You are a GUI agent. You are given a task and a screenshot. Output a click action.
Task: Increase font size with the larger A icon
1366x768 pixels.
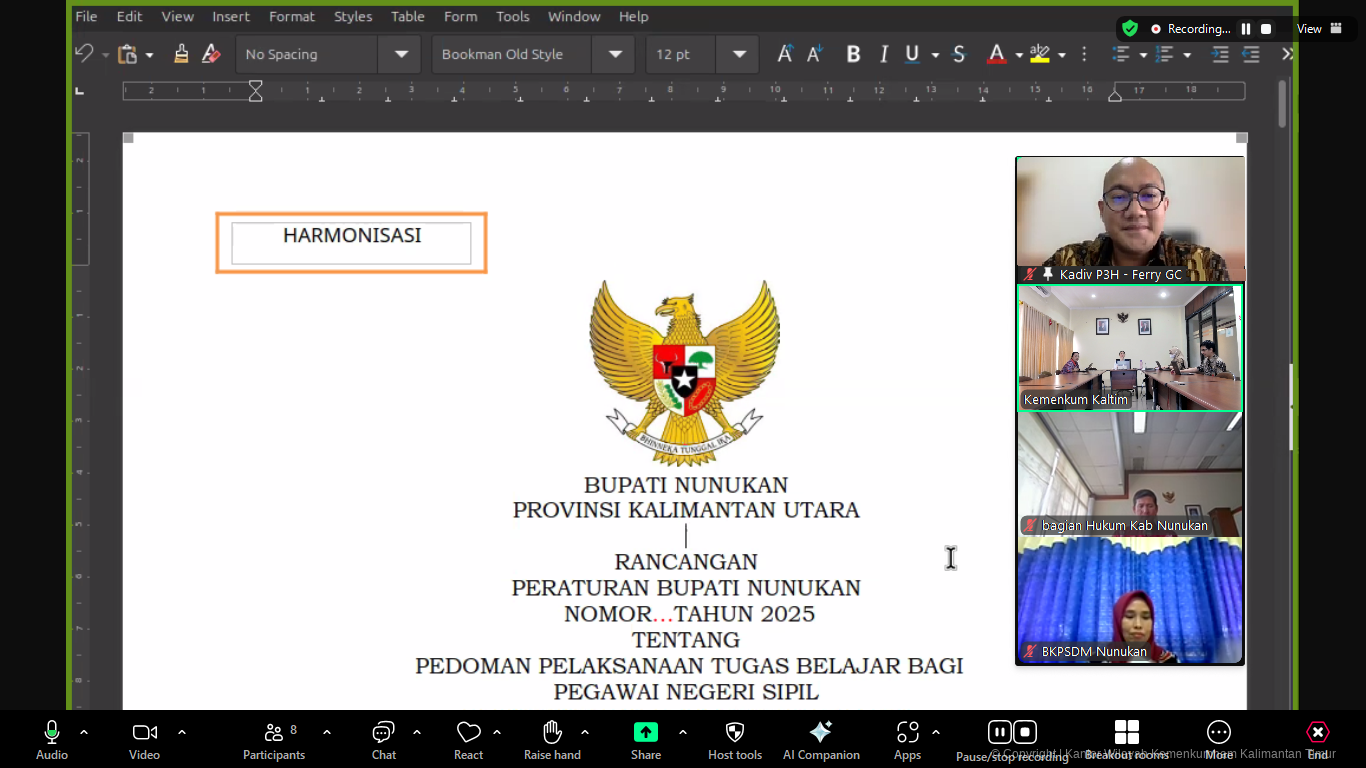pyautogui.click(x=786, y=54)
